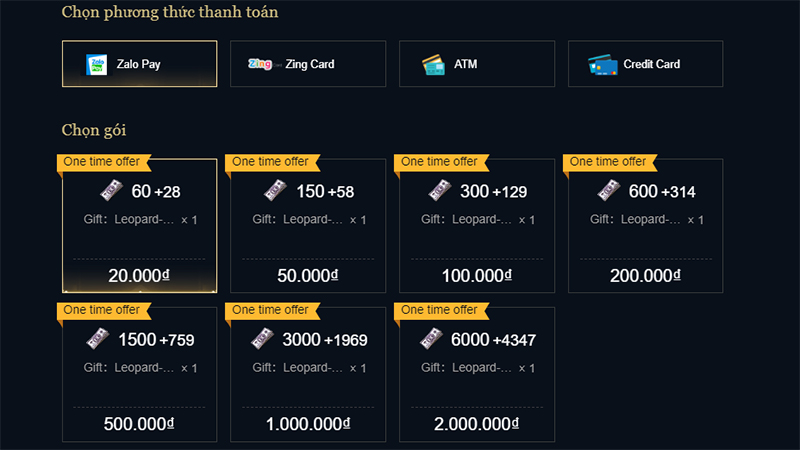Select the 1.000.000đ package price
The height and width of the screenshot is (450, 800).
[x=308, y=424]
